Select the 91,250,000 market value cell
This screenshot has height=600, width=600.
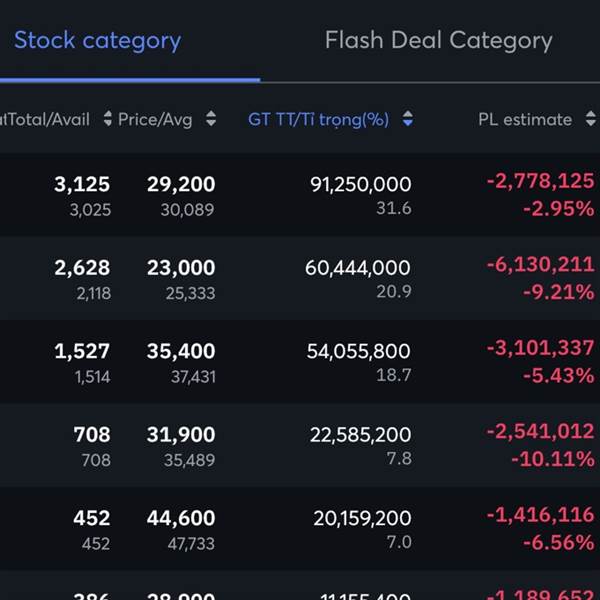point(360,184)
